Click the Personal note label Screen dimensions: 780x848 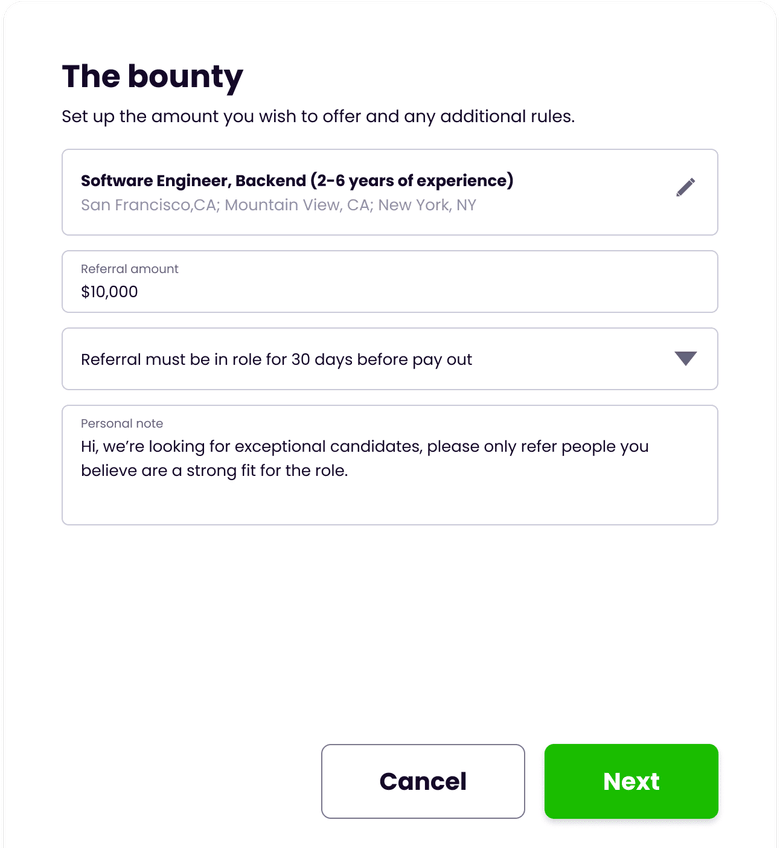pyautogui.click(x=122, y=423)
